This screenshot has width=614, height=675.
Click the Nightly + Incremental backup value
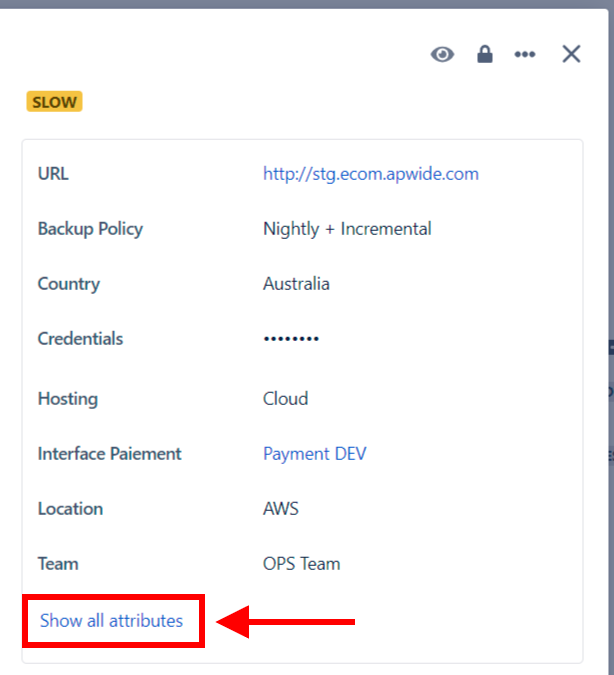[347, 229]
